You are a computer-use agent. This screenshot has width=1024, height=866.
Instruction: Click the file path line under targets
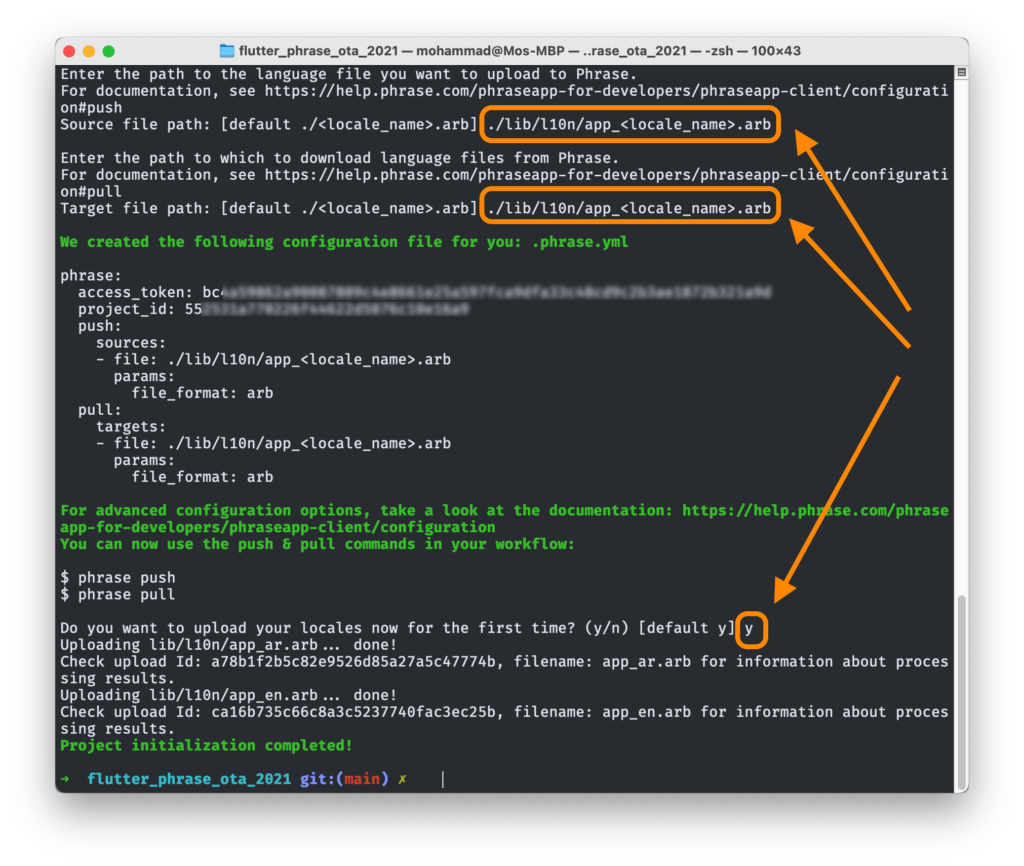[x=273, y=443]
